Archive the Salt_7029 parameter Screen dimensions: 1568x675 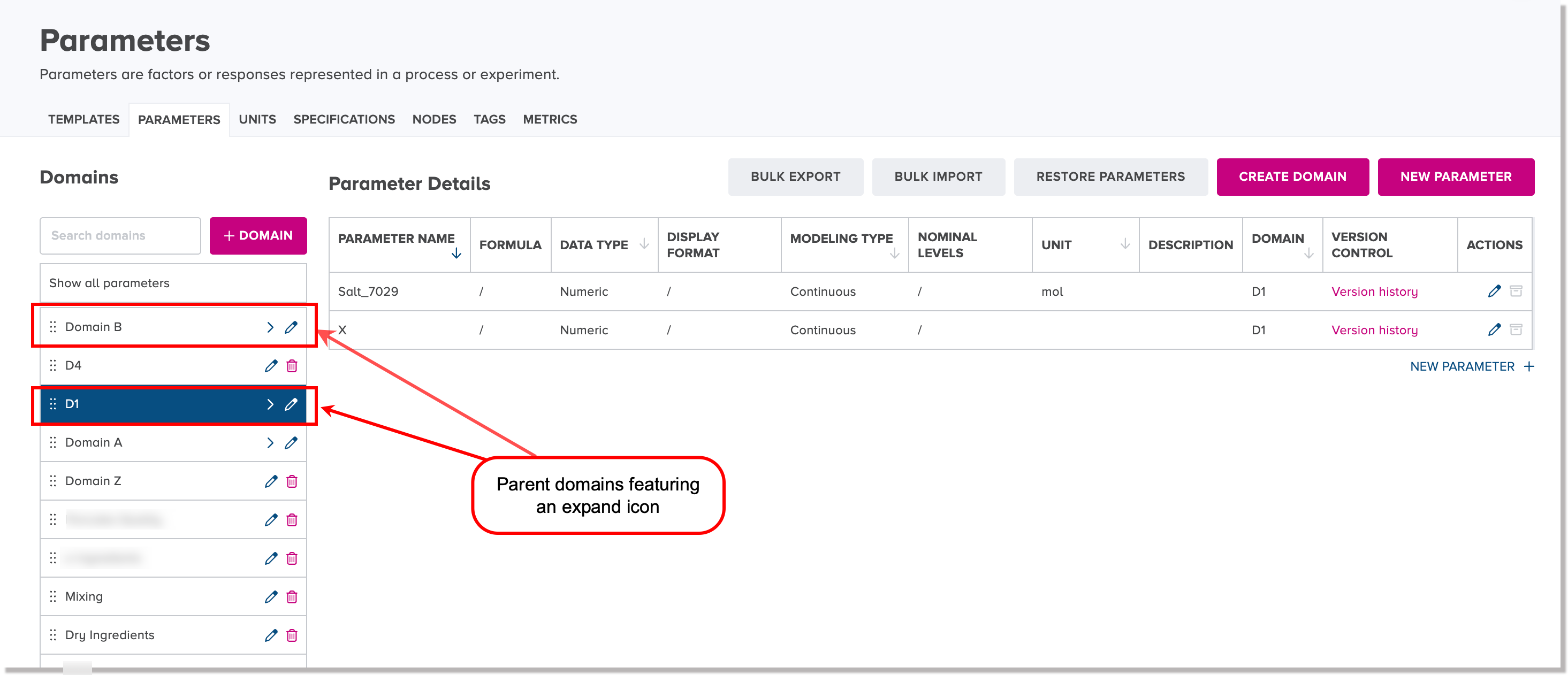[1516, 292]
